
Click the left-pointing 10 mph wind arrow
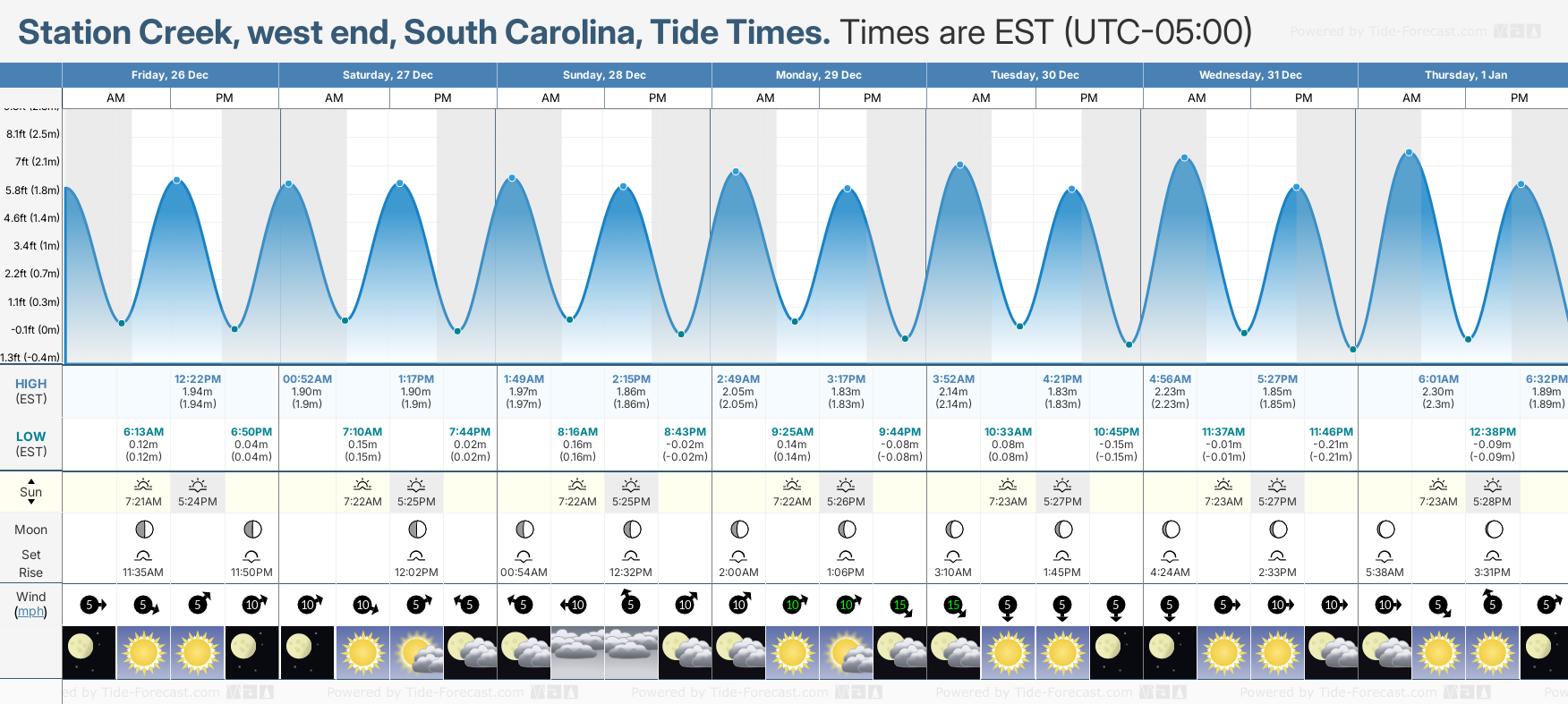574,605
